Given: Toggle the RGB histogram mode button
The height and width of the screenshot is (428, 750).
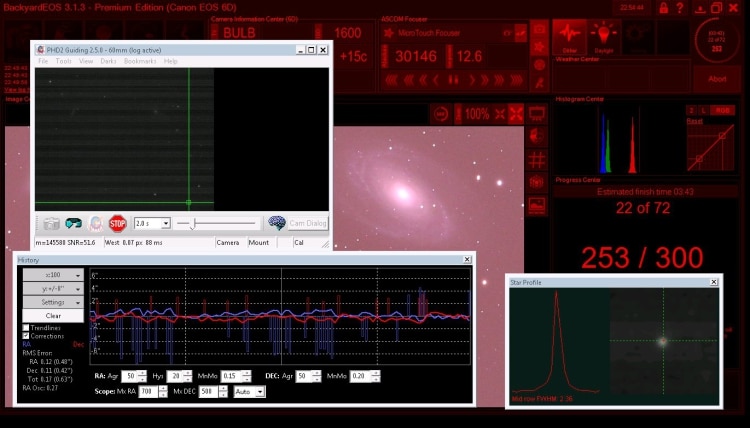Looking at the screenshot, I should [722, 110].
